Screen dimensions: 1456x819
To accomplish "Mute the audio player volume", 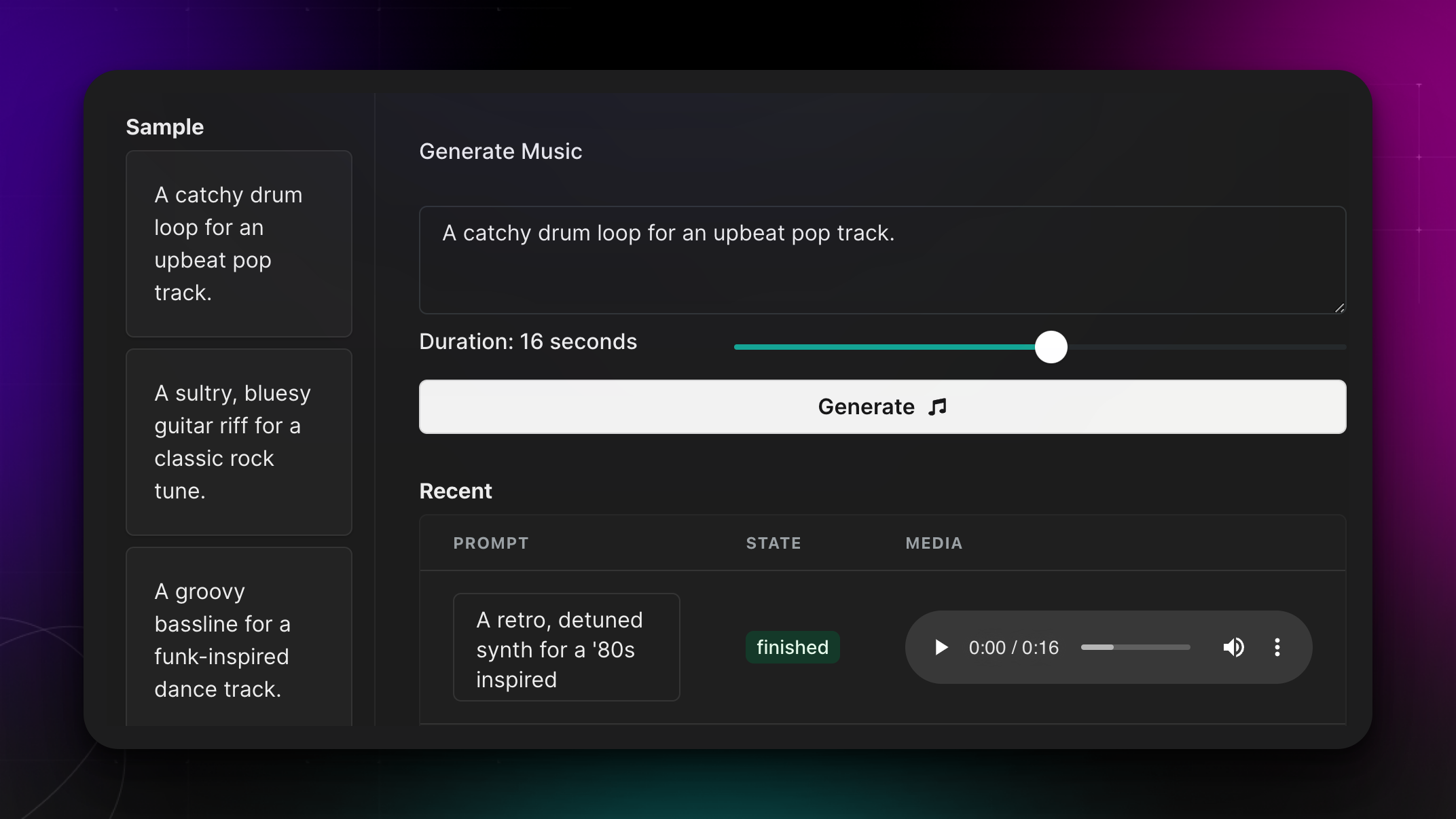I will click(1233, 647).
